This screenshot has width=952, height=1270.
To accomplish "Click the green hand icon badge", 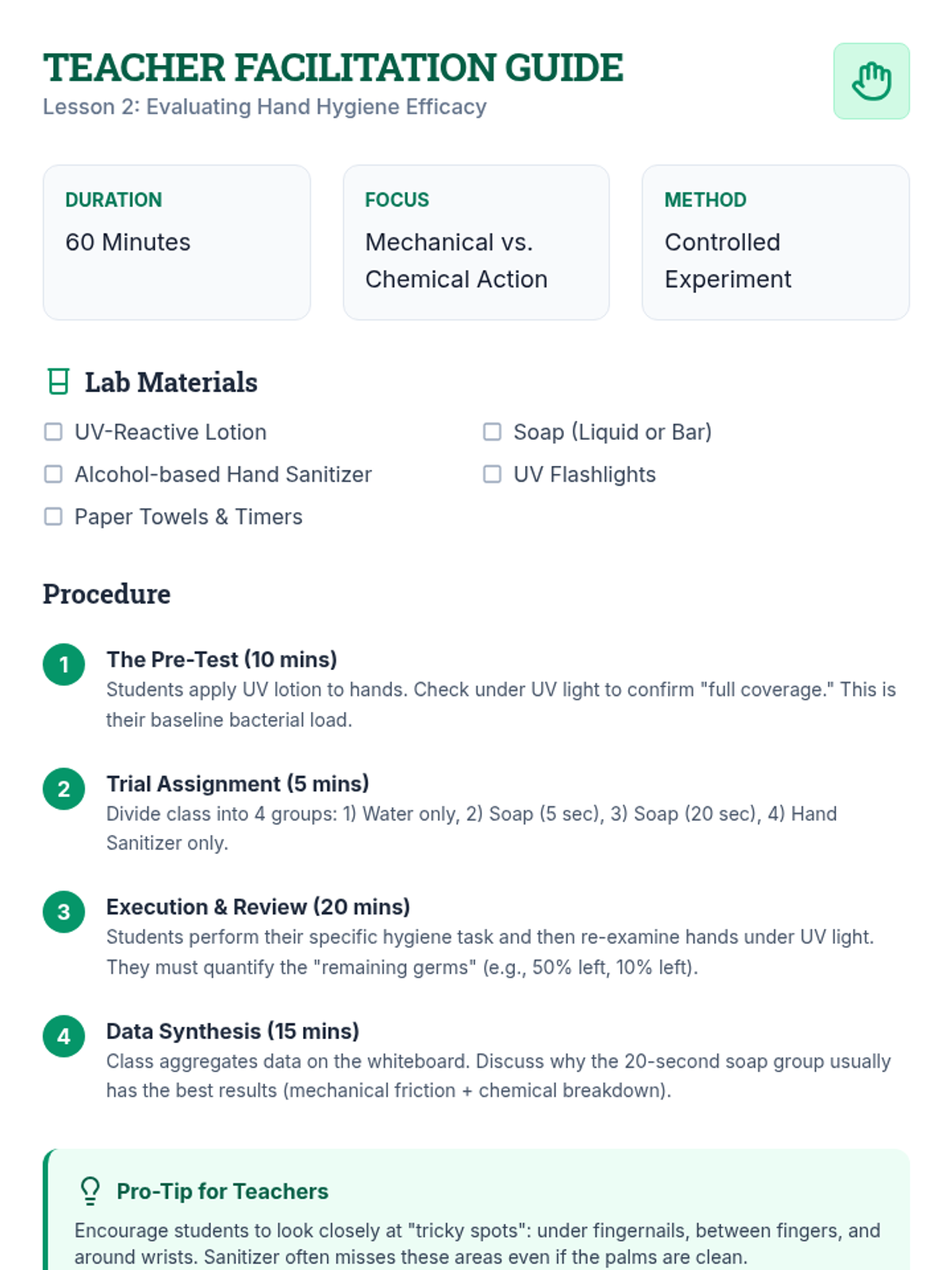I will pyautogui.click(x=871, y=81).
